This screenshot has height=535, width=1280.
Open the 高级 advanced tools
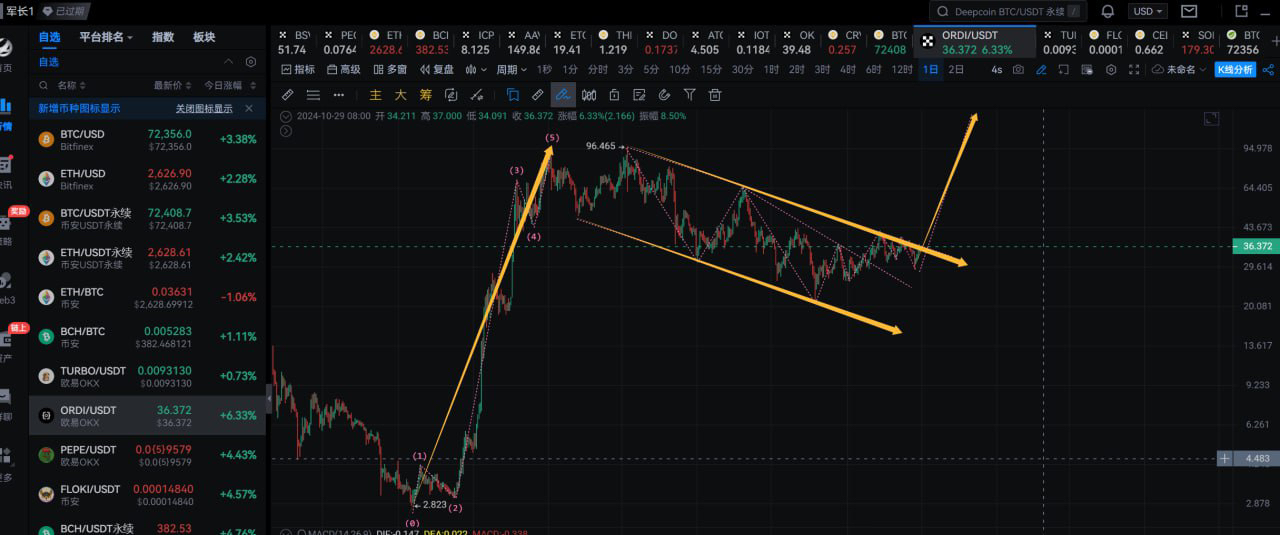[x=343, y=70]
